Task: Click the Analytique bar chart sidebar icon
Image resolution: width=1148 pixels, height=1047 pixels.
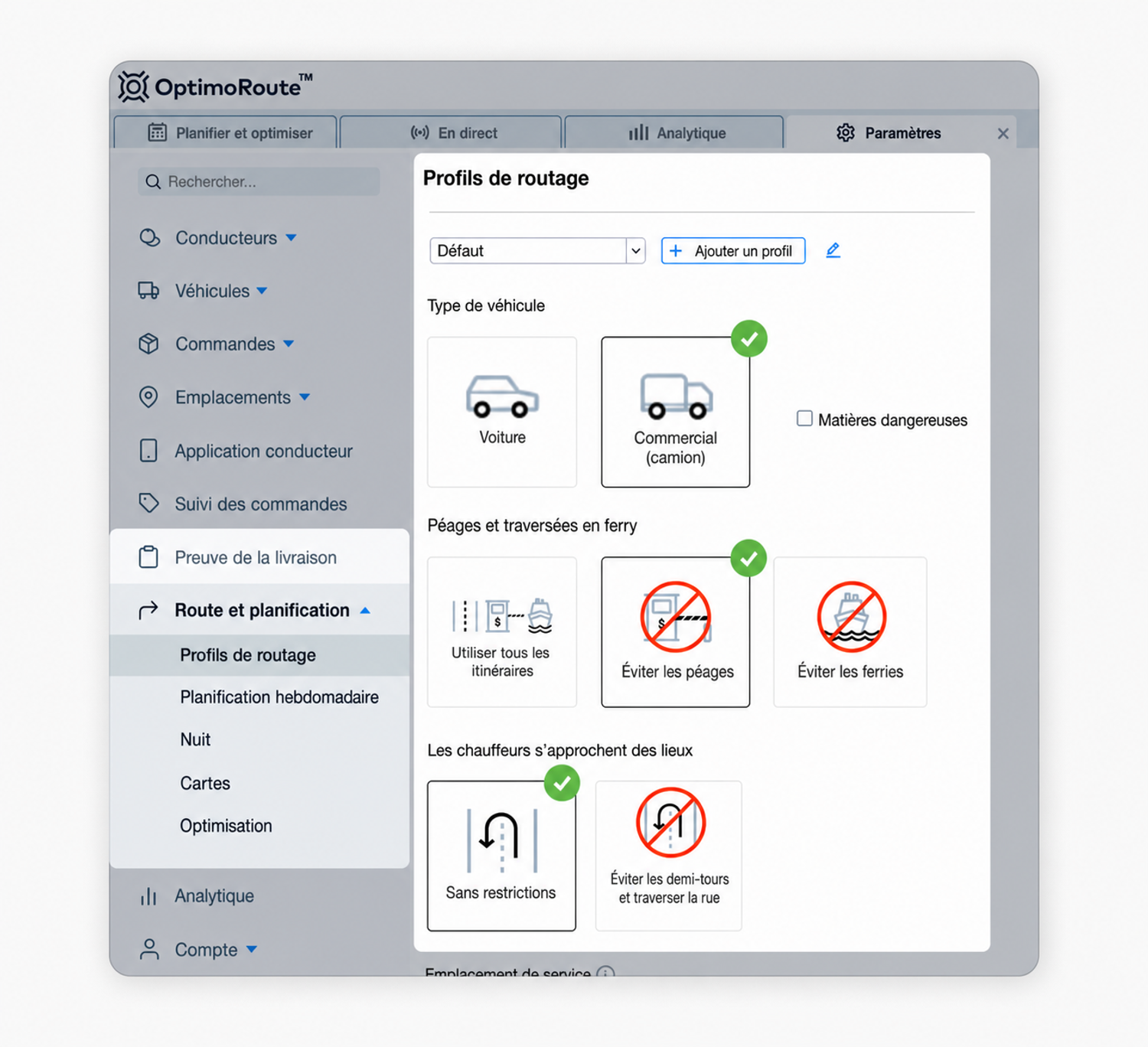Action: 148,896
